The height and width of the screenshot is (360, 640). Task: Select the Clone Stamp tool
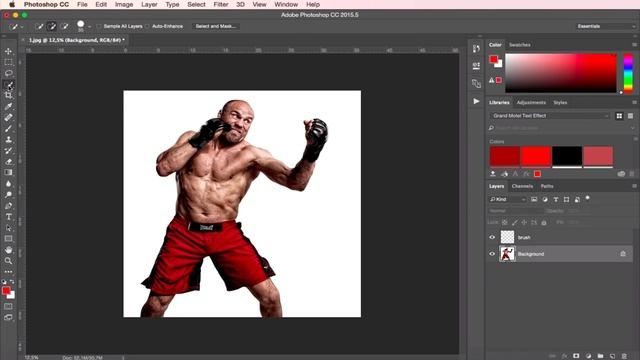[x=8, y=140]
